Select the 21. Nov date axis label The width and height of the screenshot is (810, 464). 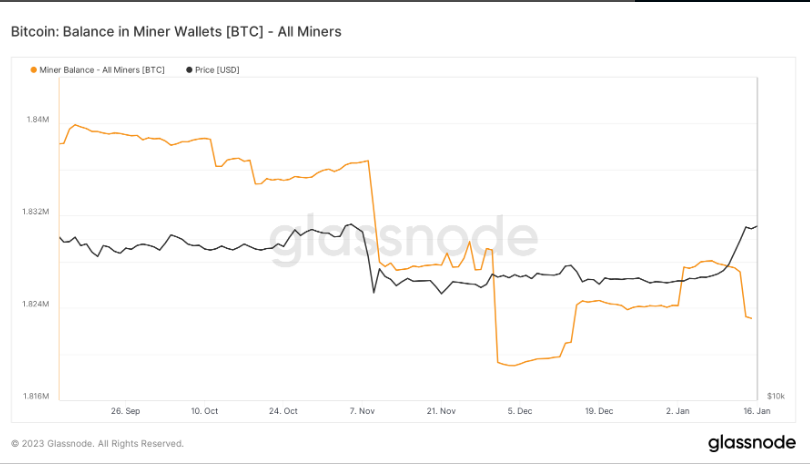(441, 410)
